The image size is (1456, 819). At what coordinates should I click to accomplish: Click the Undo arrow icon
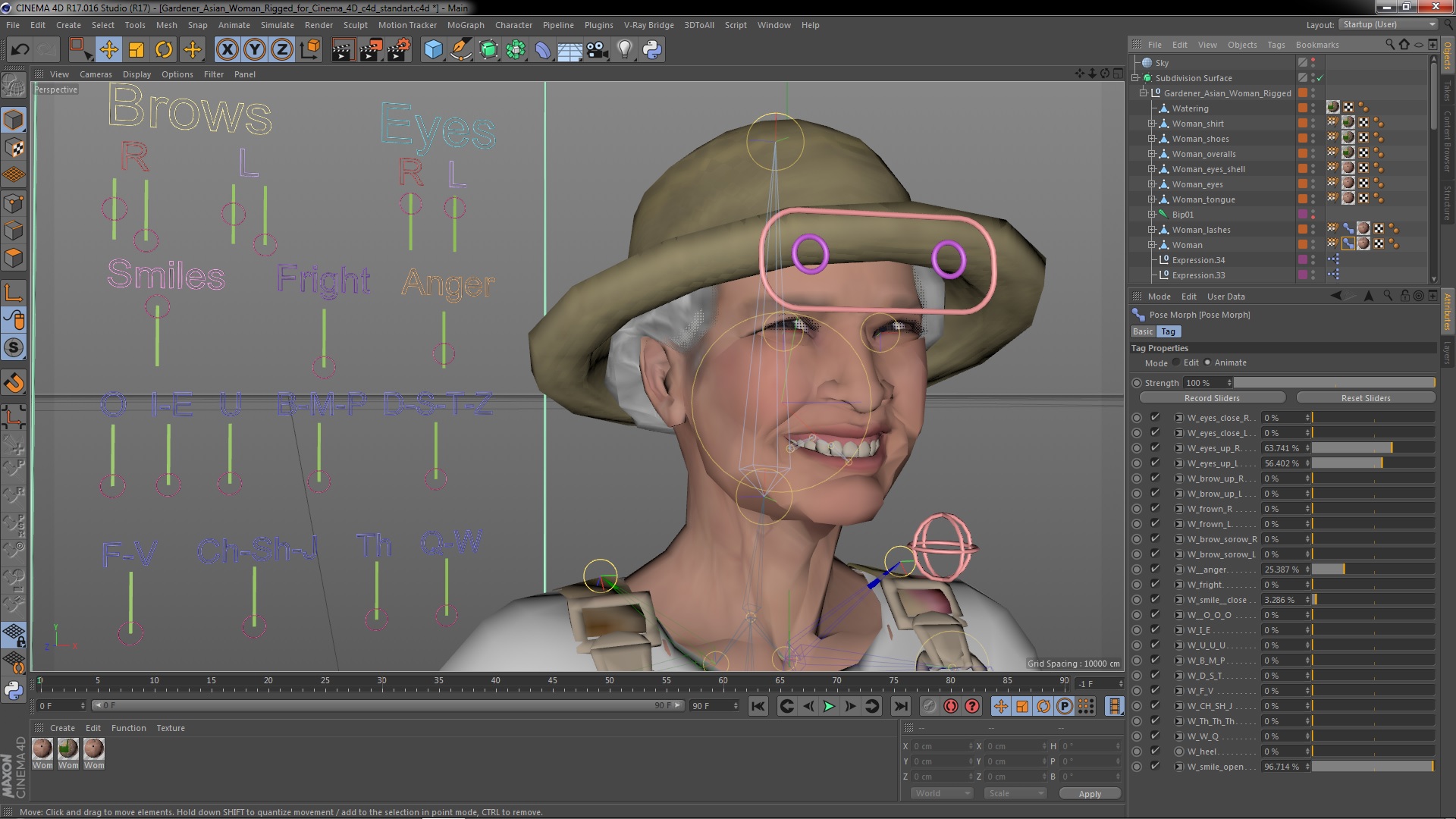click(20, 50)
